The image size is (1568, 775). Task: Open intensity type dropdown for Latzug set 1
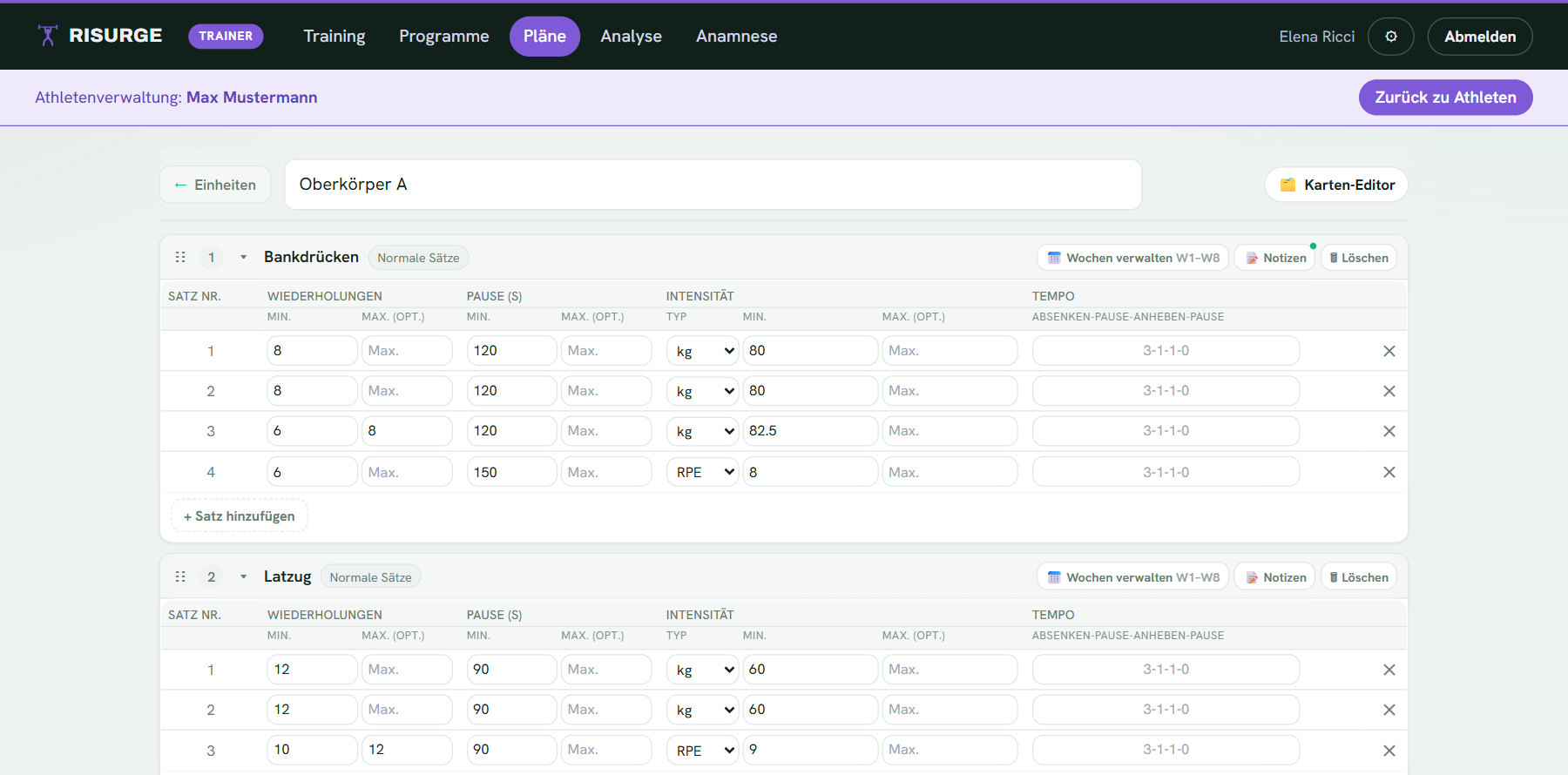coord(703,670)
